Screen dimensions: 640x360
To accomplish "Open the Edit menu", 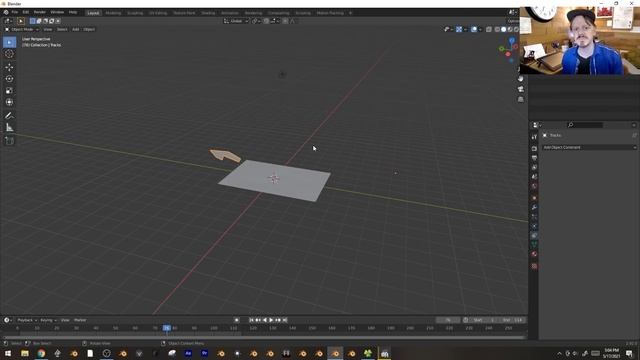I will 26,12.
